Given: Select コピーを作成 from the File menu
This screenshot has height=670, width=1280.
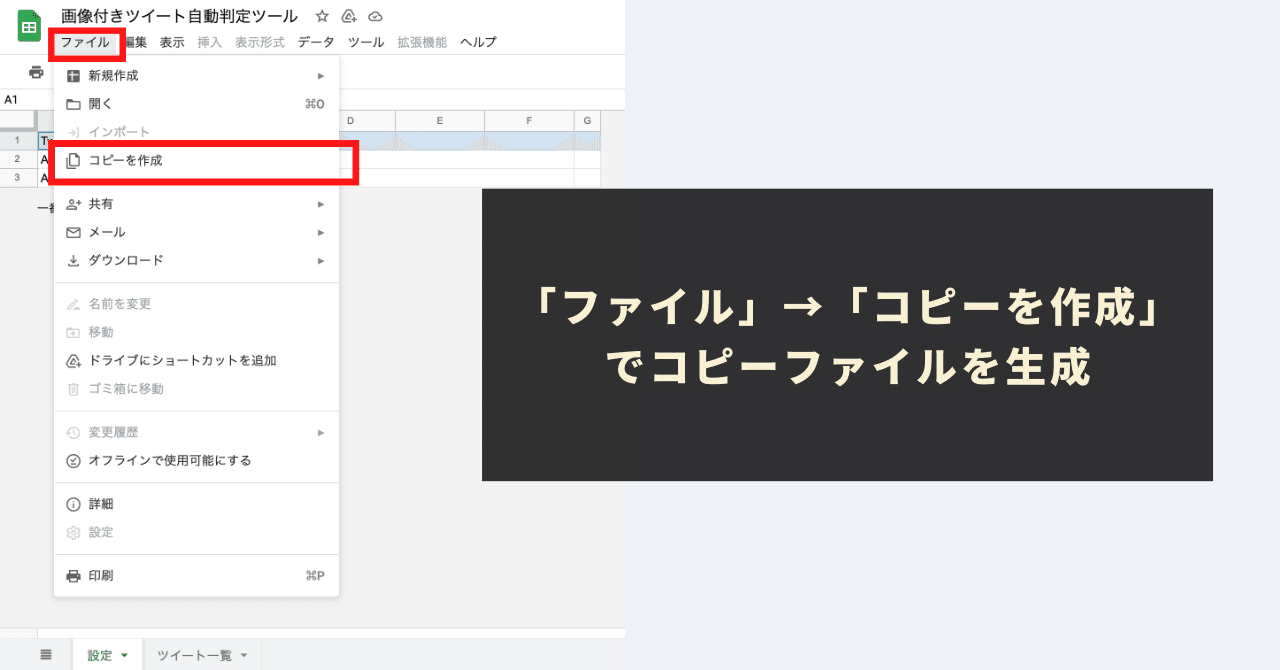Looking at the screenshot, I should [x=125, y=162].
